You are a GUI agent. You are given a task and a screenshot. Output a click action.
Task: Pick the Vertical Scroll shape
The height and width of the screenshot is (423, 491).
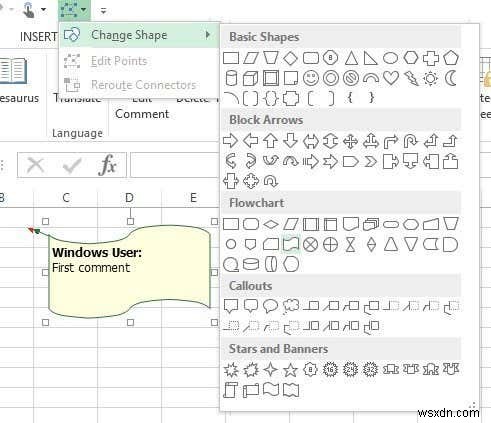point(231,390)
